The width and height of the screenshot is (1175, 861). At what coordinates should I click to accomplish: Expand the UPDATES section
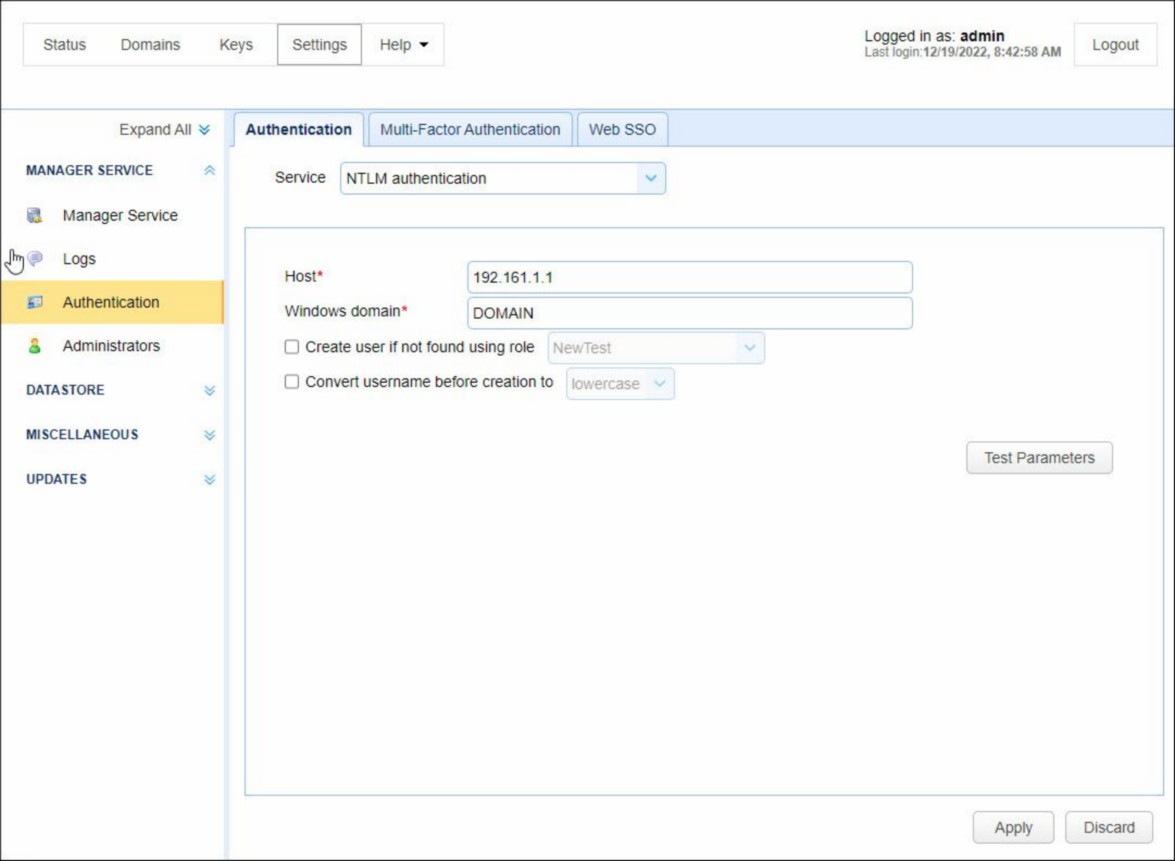coord(209,480)
